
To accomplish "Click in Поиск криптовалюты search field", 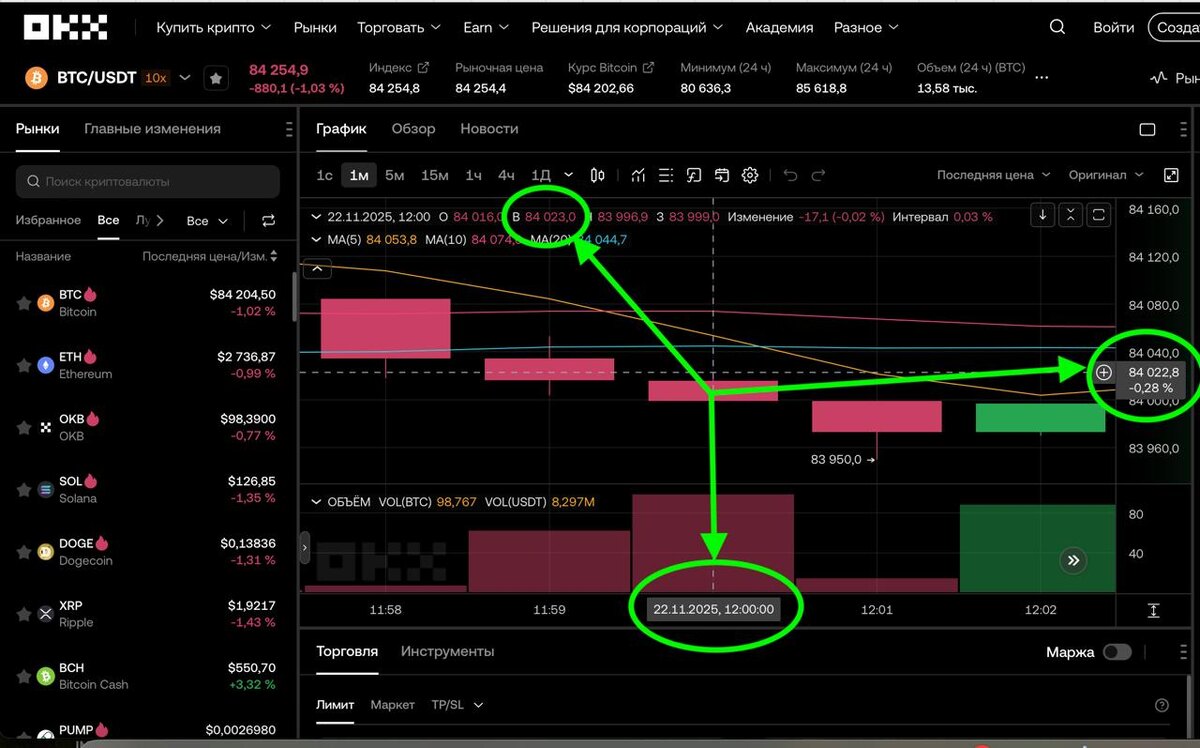I will [x=148, y=182].
